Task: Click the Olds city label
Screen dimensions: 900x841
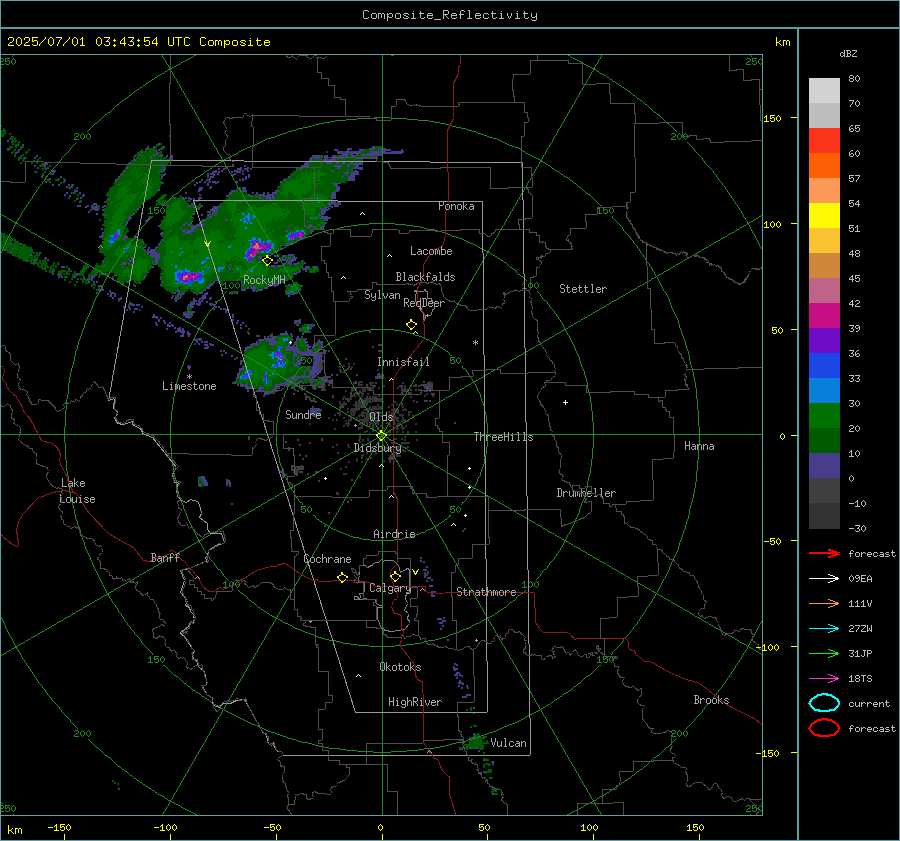Action: tap(381, 417)
